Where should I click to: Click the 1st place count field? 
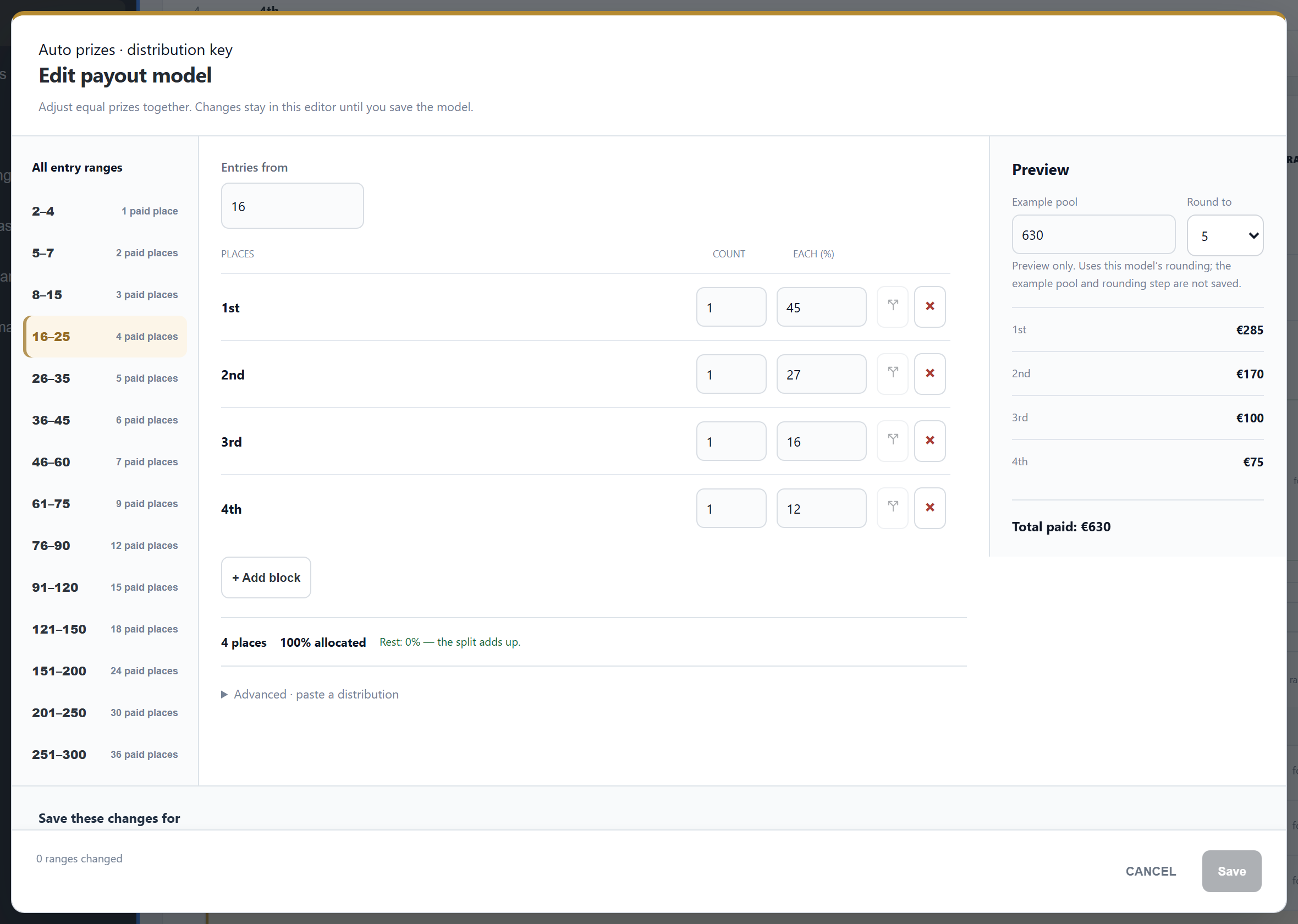(731, 307)
